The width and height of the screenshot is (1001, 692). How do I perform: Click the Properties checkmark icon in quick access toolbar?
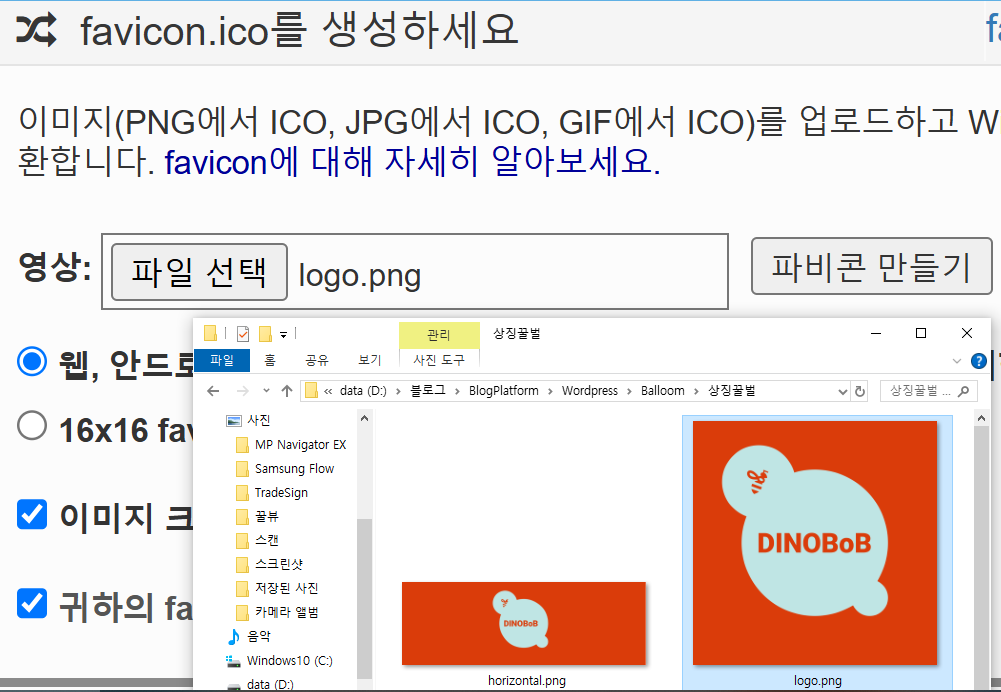pyautogui.click(x=243, y=334)
